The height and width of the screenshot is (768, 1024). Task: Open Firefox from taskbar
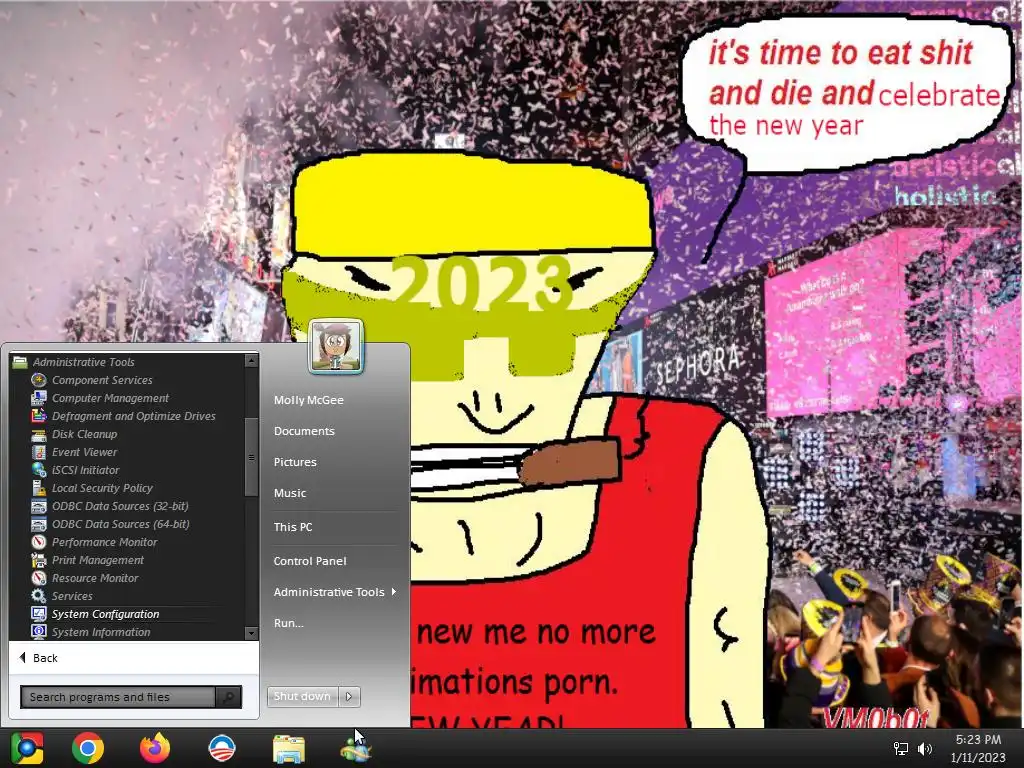[x=155, y=748]
